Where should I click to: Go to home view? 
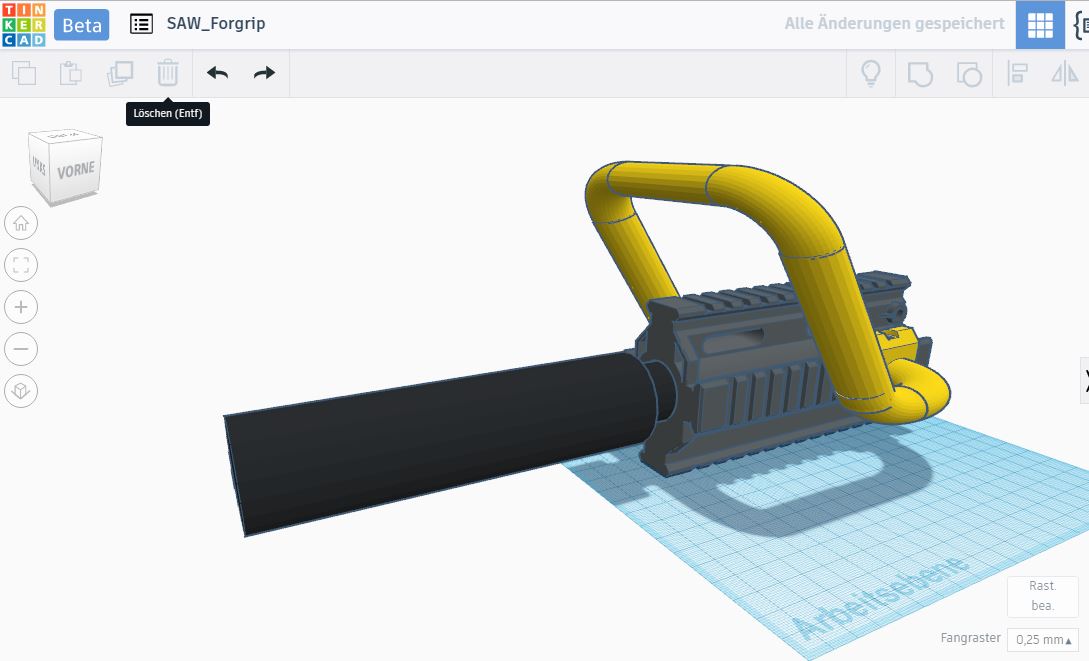click(x=21, y=224)
